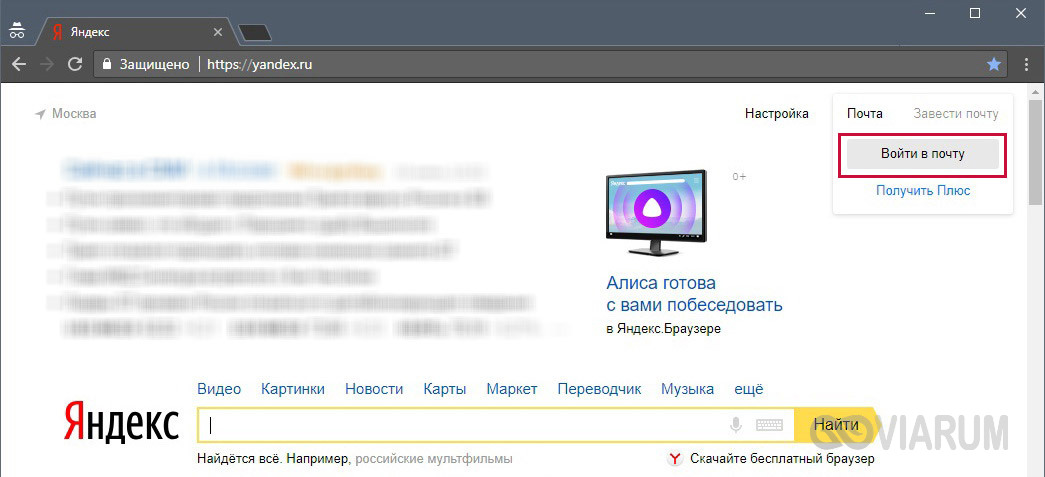Click Получить Плюс link
This screenshot has height=477, width=1045.
(923, 191)
